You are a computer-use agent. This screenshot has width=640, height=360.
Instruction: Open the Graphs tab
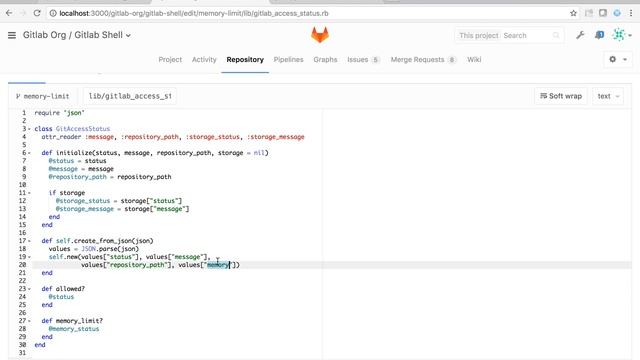(325, 60)
